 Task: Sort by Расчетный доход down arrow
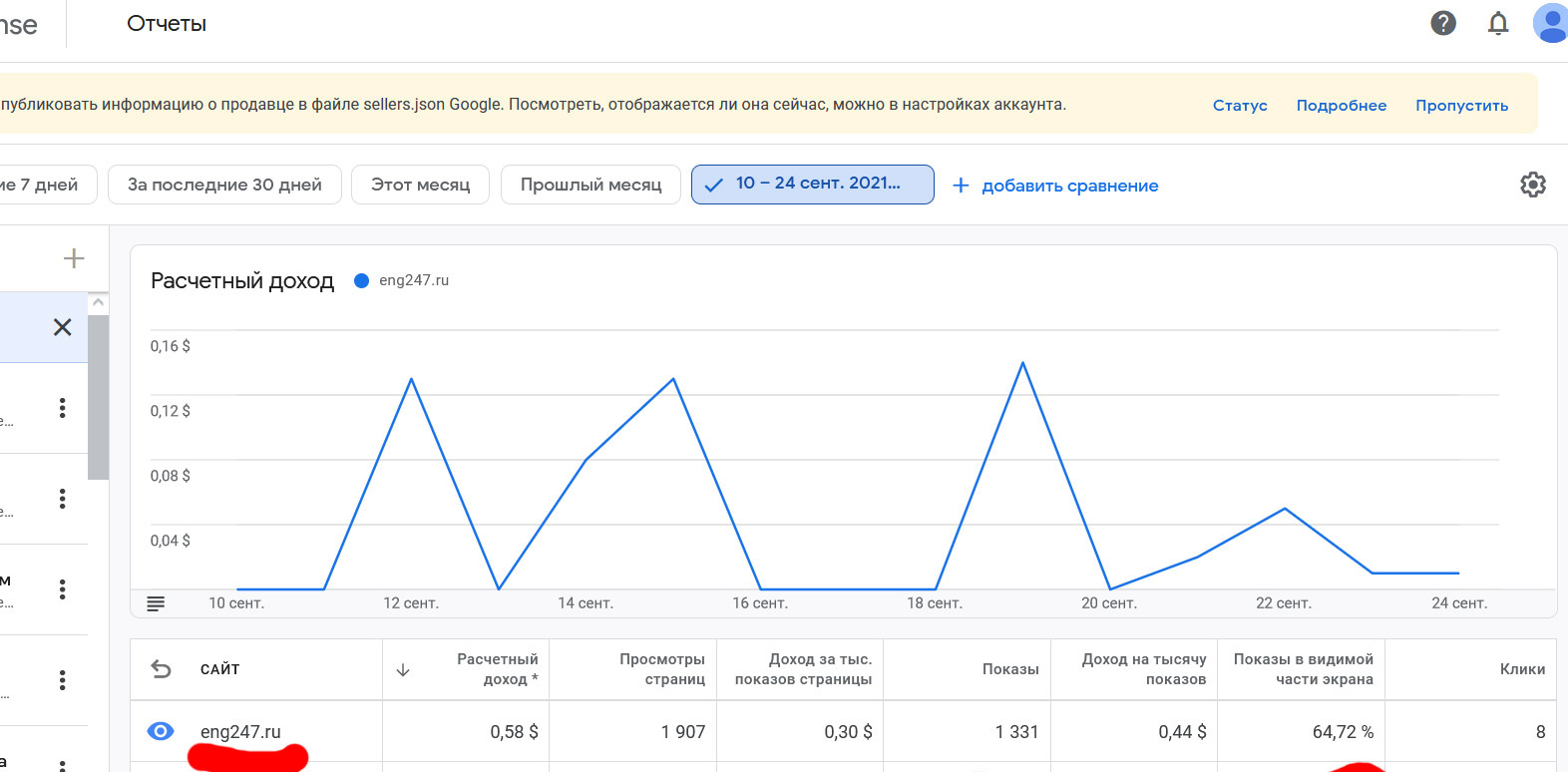click(403, 670)
